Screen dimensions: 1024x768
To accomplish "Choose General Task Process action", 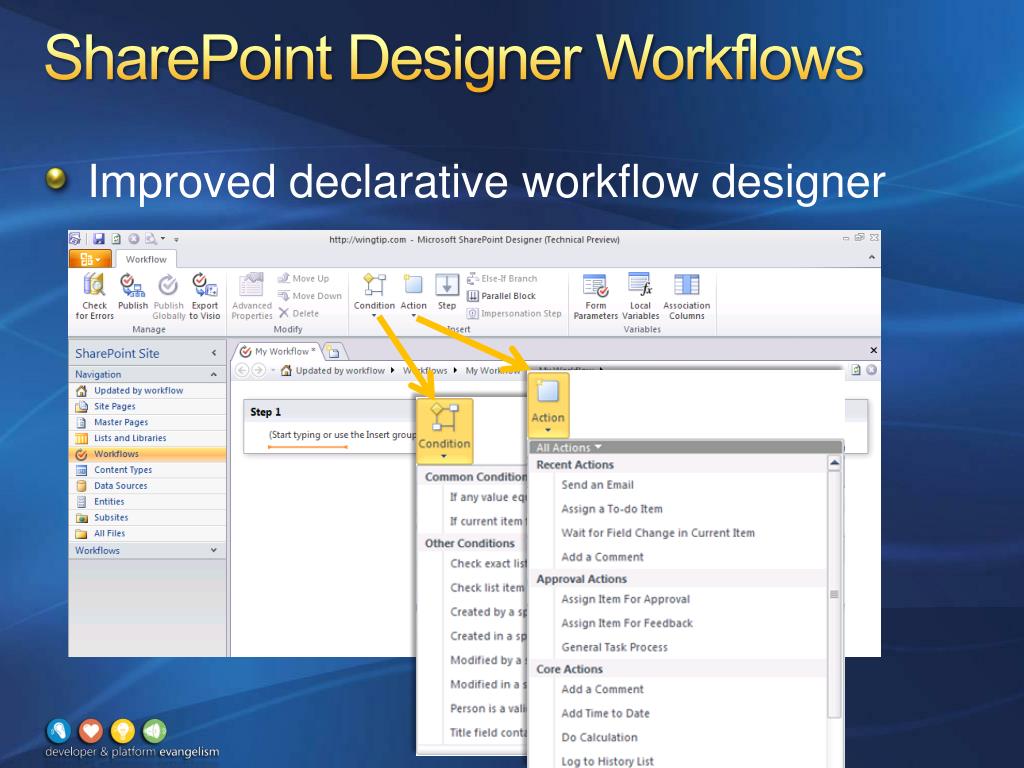I will (615, 647).
